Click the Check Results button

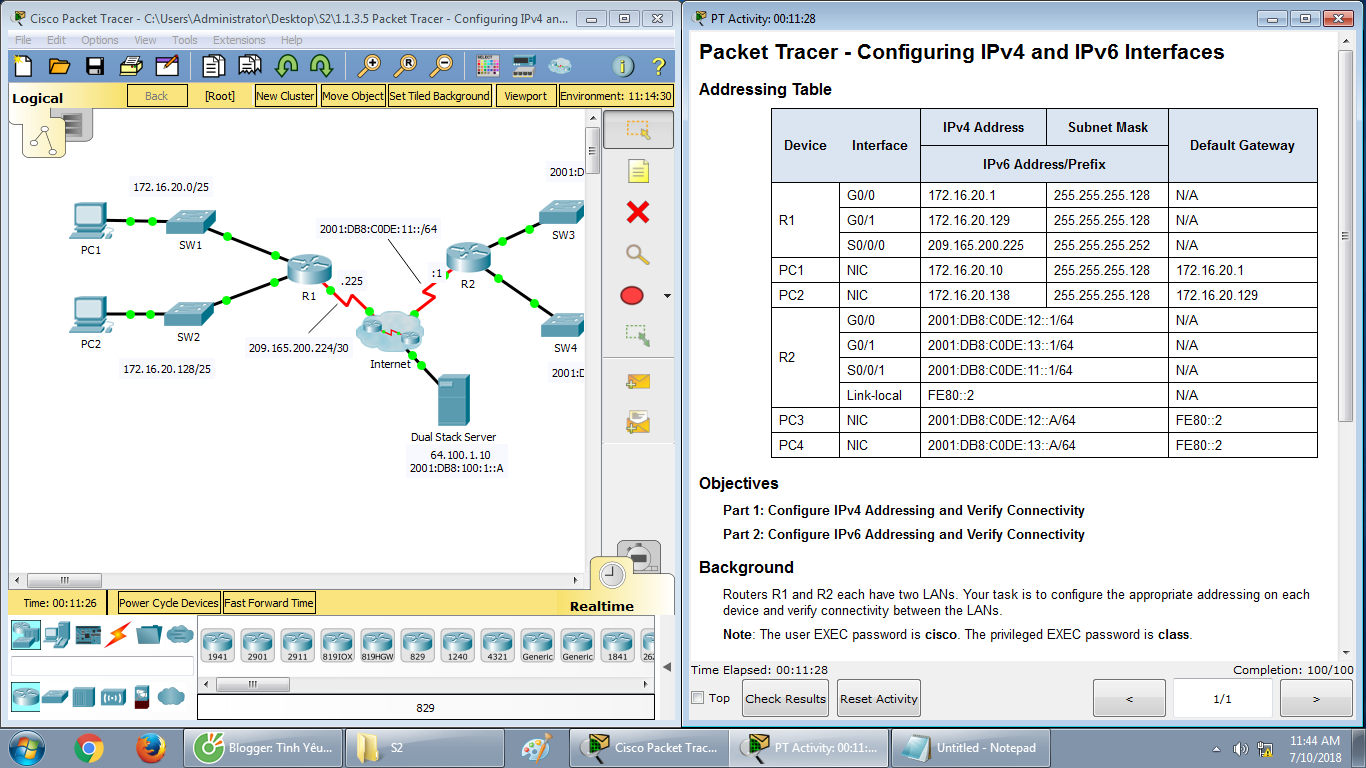pos(785,698)
